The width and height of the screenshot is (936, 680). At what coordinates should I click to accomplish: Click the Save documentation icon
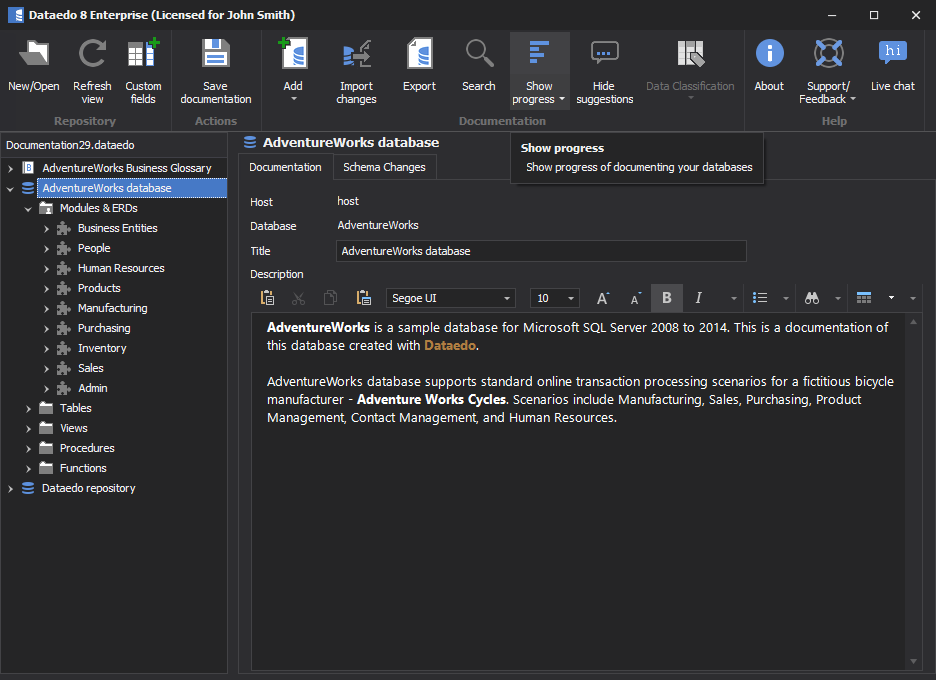point(215,54)
